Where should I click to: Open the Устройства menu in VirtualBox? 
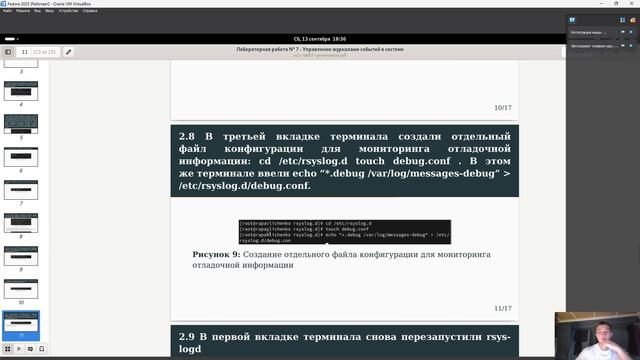(68, 11)
